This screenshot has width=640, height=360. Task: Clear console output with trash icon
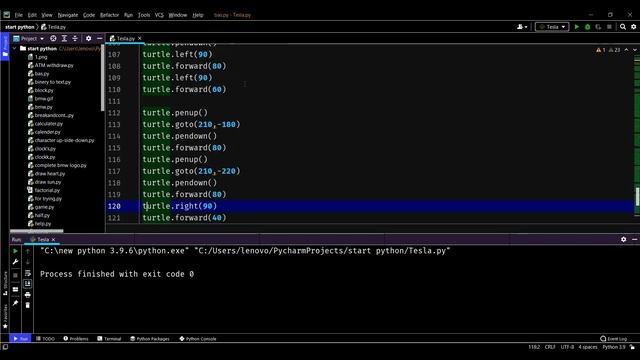(x=28, y=305)
